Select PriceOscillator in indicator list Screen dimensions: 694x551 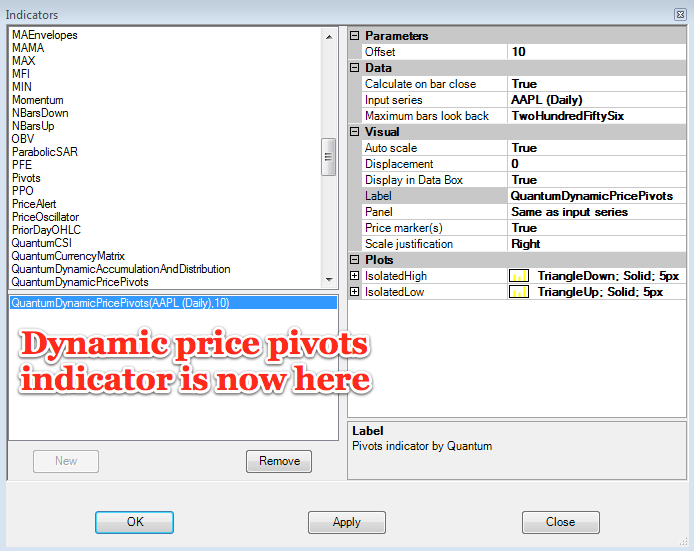point(45,217)
